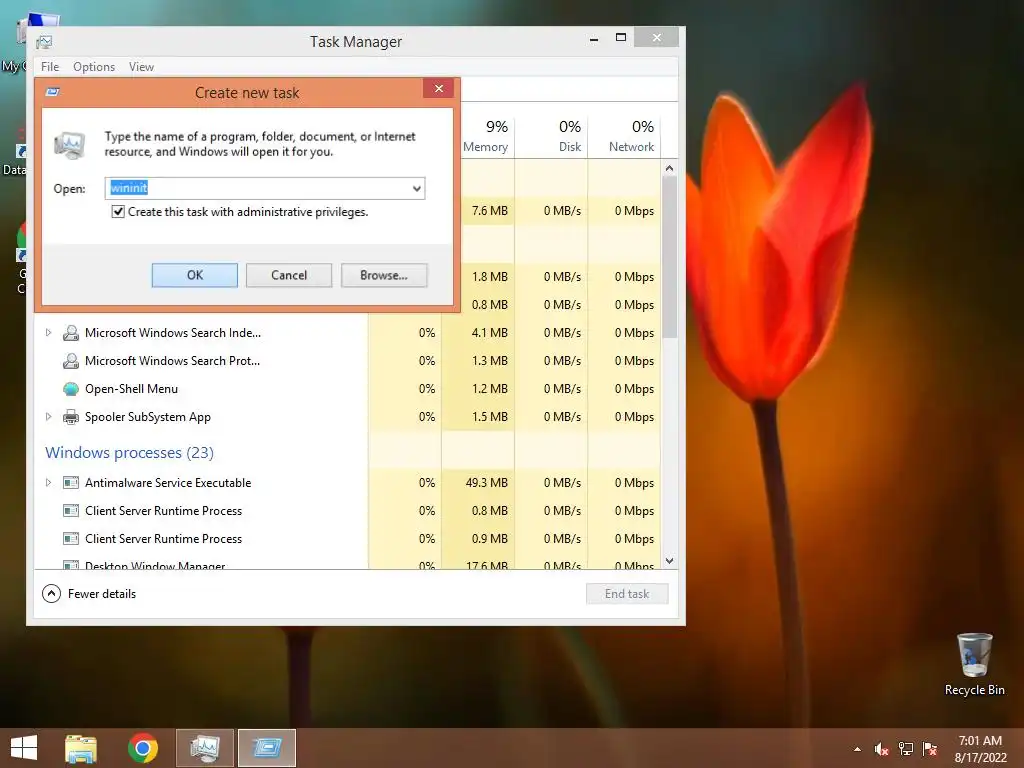Click the muted volume tray icon
Viewport: 1024px width, 768px height.
click(881, 749)
